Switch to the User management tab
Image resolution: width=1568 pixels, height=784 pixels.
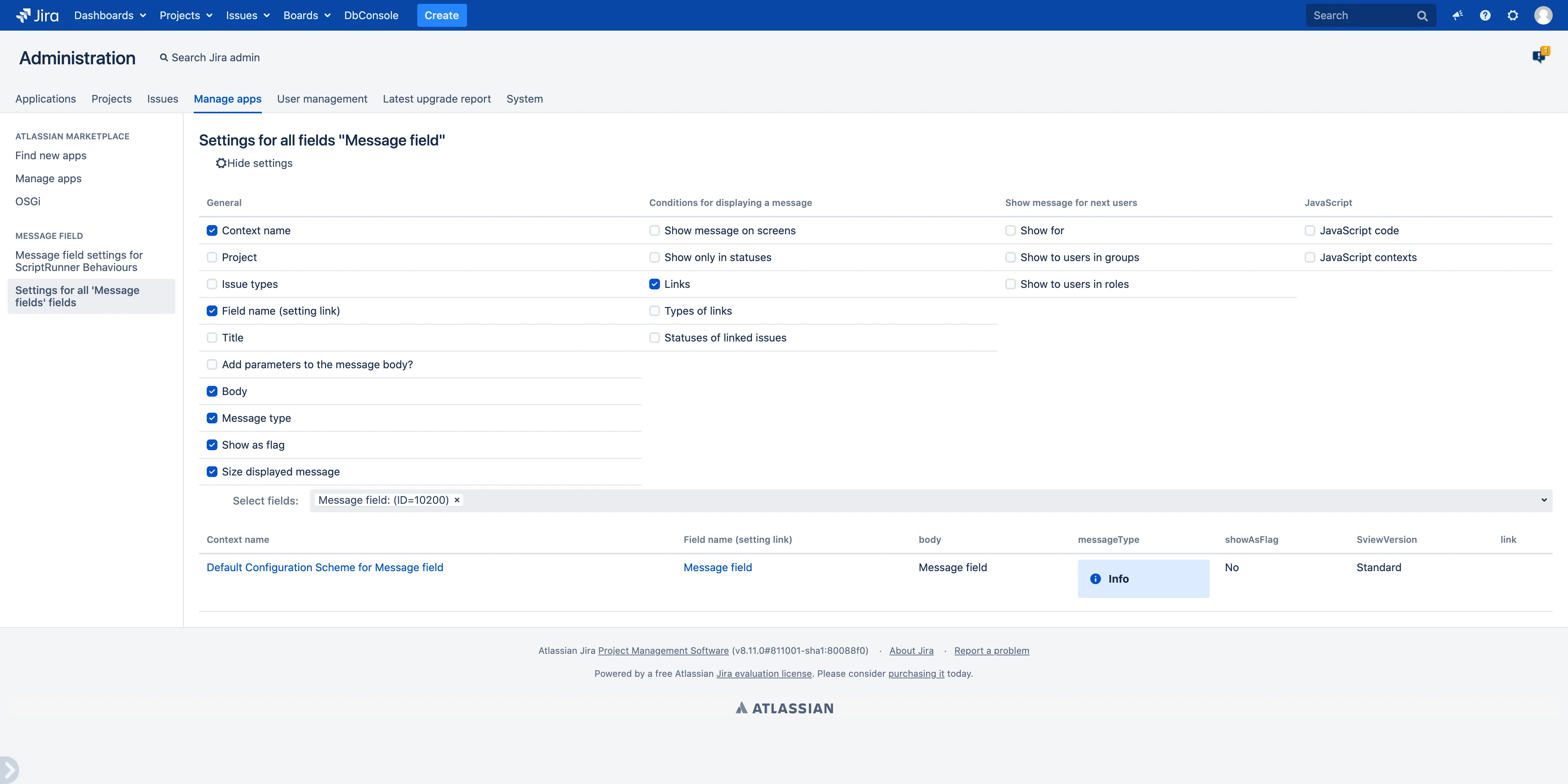(322, 99)
